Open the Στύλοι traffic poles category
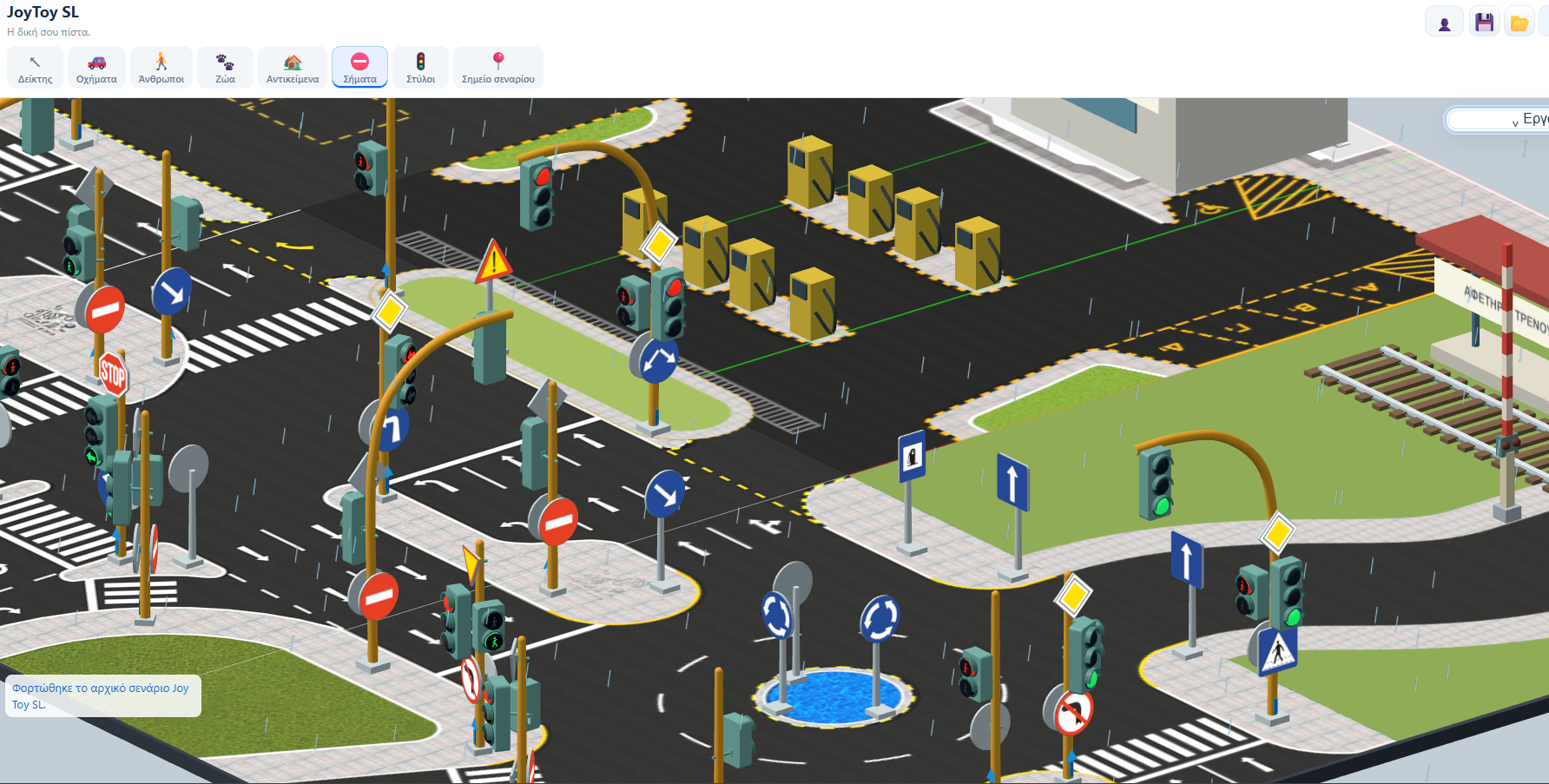Screen dimensions: 1549x784 pos(421,68)
